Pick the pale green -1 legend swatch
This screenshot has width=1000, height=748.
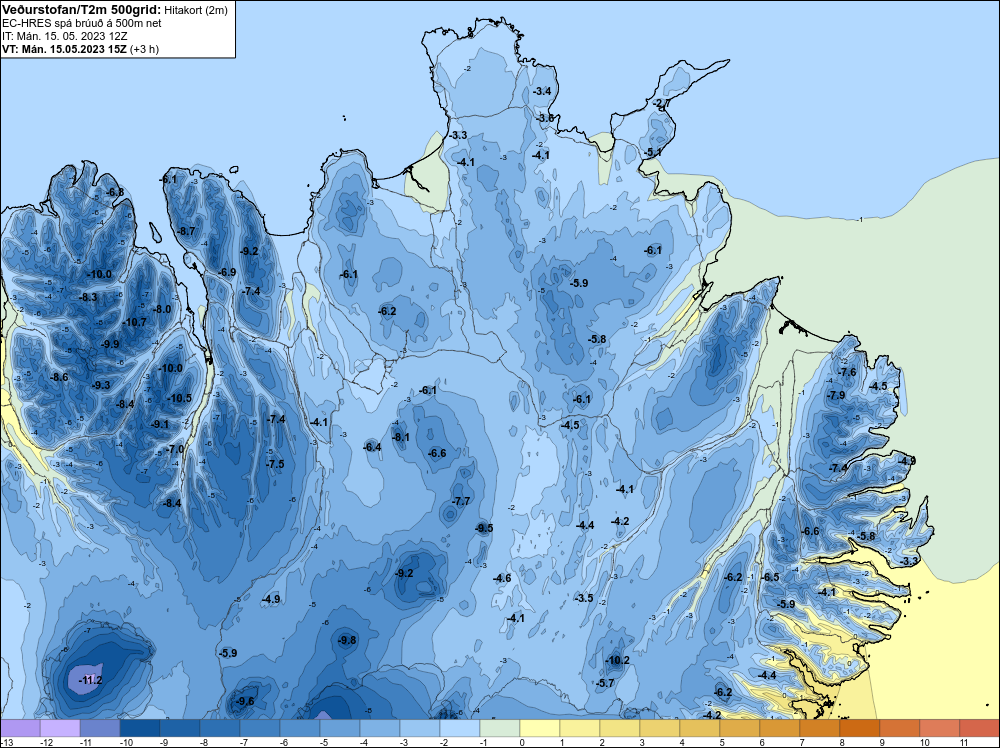tap(500, 729)
